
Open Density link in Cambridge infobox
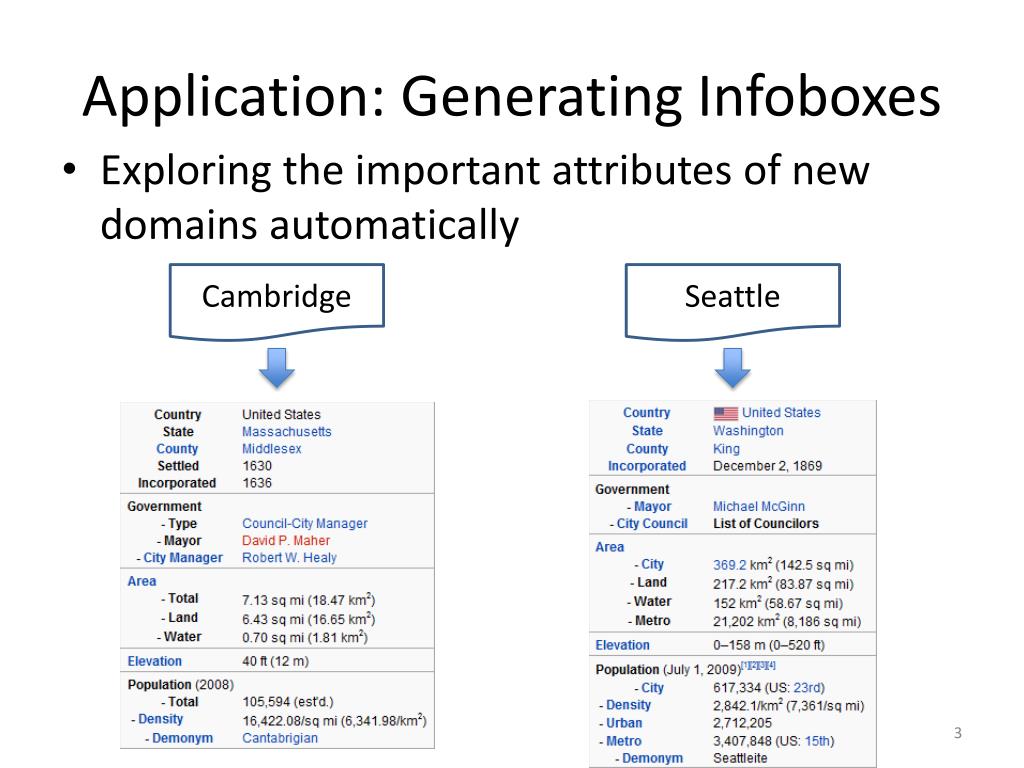point(161,719)
